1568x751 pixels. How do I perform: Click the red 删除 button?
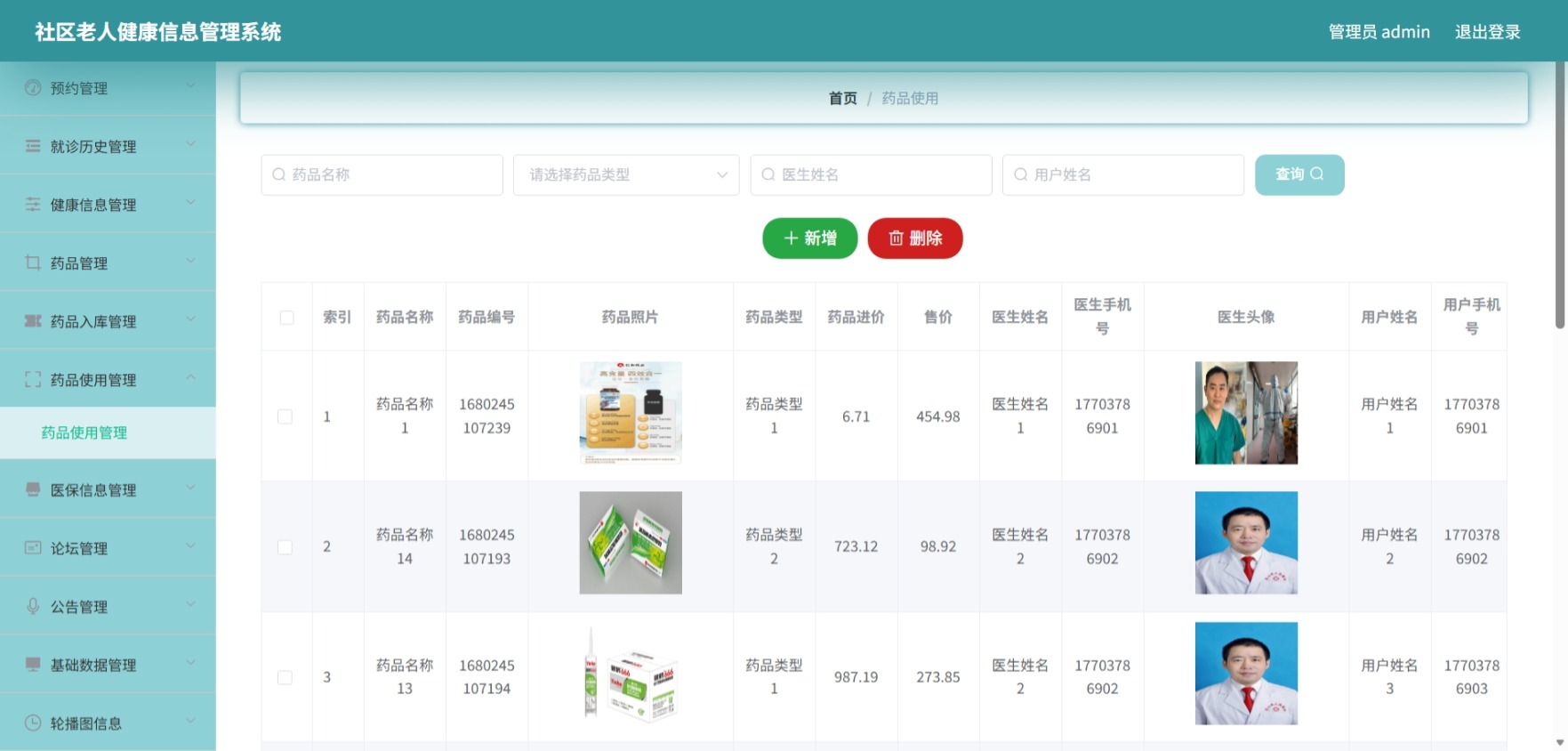point(915,238)
